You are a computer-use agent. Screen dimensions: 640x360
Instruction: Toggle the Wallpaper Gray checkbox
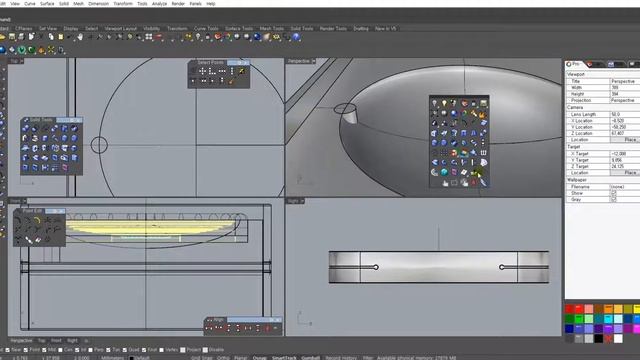click(x=613, y=200)
